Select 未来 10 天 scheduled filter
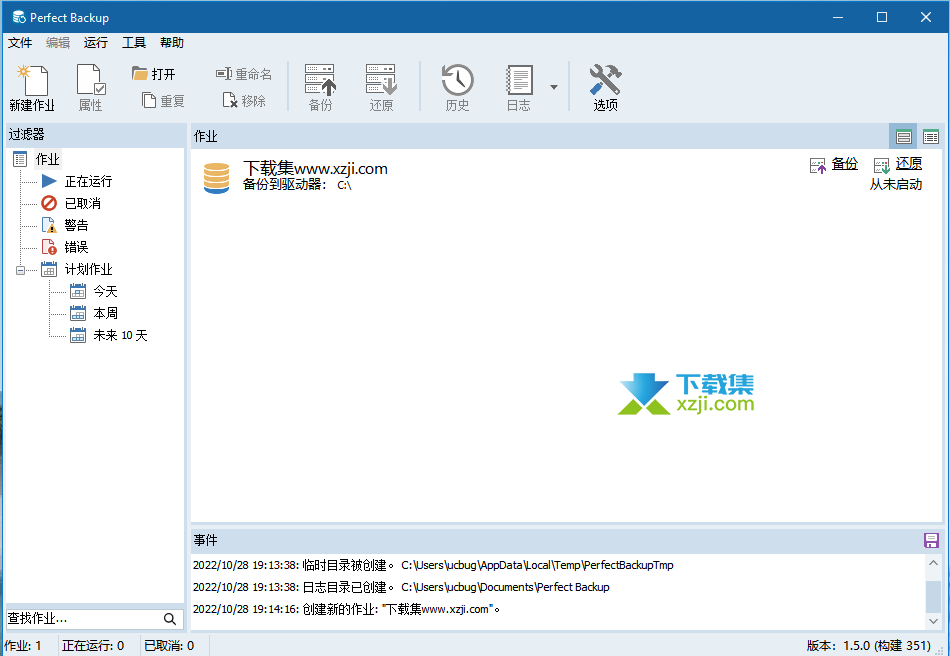This screenshot has height=656, width=950. point(121,335)
